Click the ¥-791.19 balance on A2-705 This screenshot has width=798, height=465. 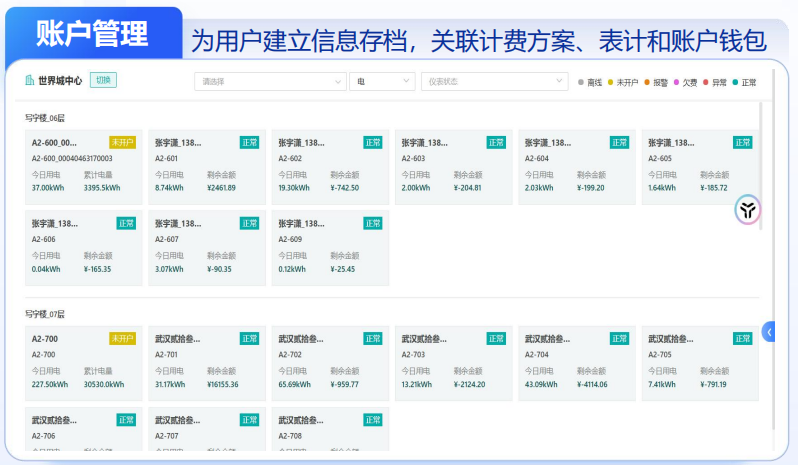tap(714, 384)
